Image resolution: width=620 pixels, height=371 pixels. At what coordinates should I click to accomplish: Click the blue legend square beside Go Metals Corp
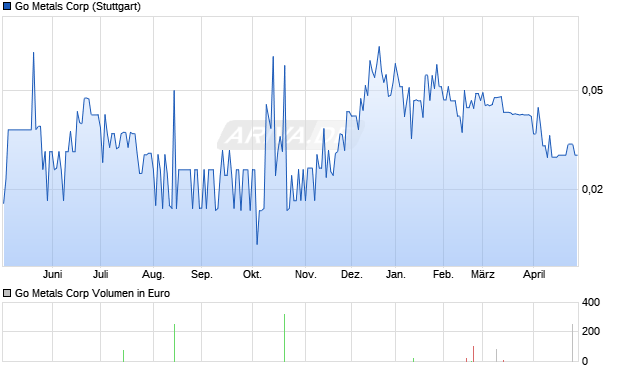click(7, 7)
